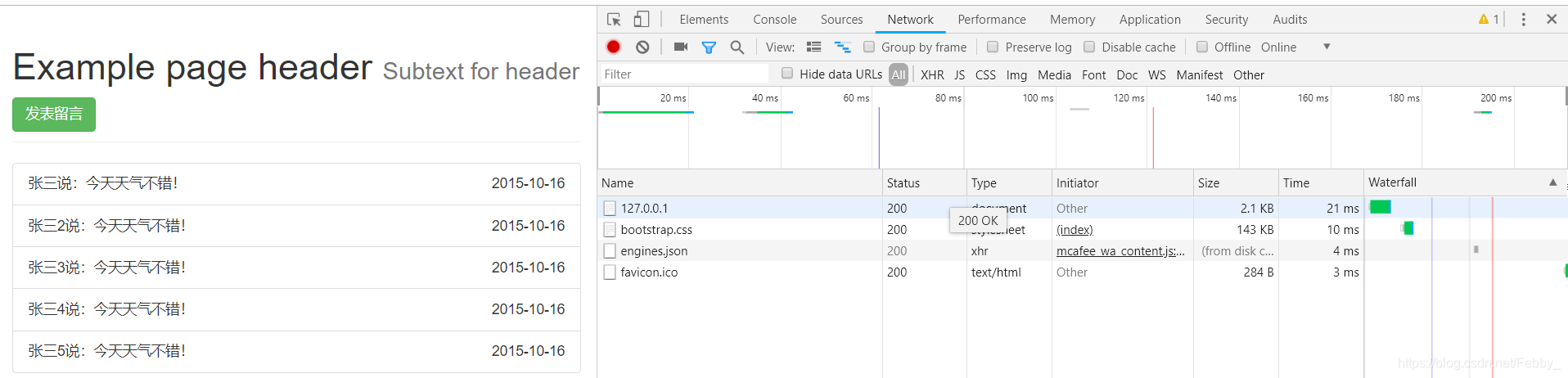Viewport: 1568px width, 378px height.
Task: Enable Group by frame checkbox
Action: coord(869,47)
